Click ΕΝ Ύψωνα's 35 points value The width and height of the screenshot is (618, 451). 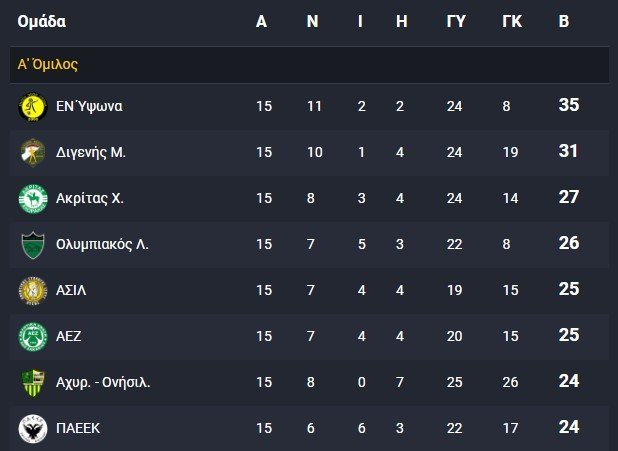pos(569,105)
